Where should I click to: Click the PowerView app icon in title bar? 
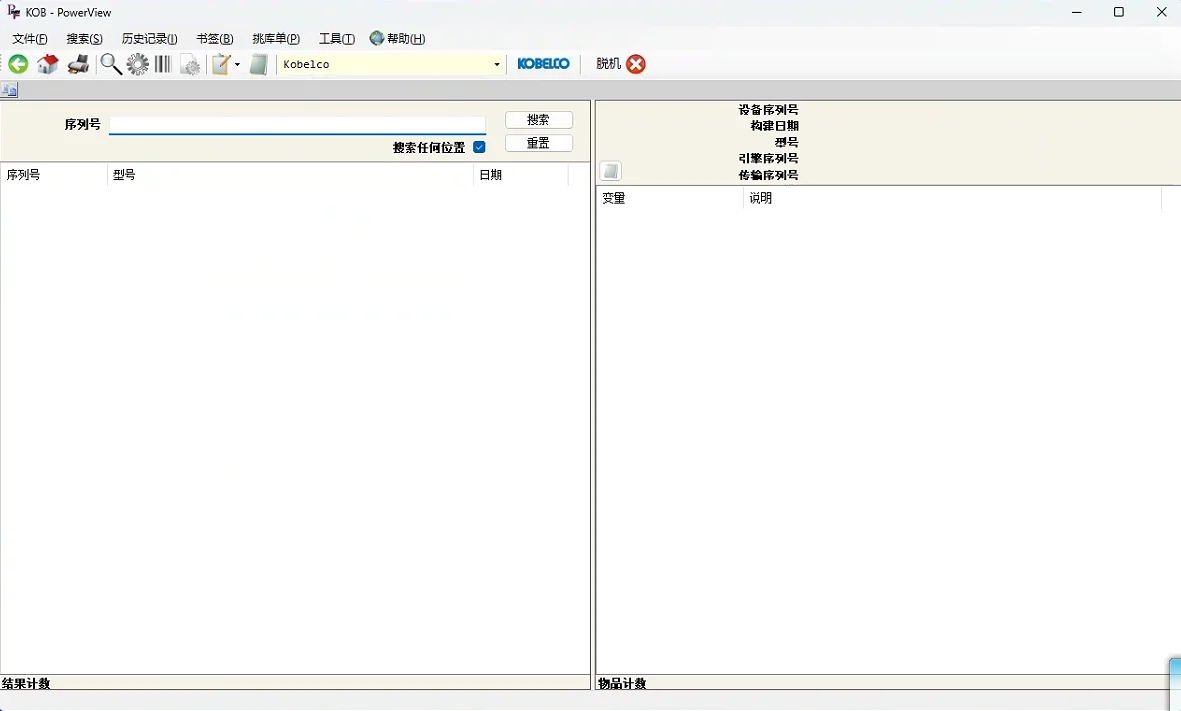pos(13,11)
